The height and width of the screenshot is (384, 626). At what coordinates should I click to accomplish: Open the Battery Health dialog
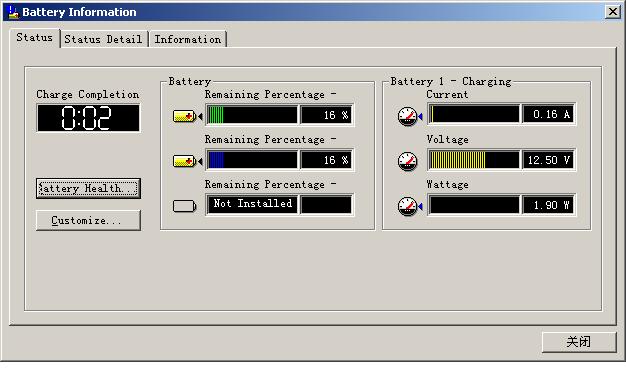[x=88, y=188]
